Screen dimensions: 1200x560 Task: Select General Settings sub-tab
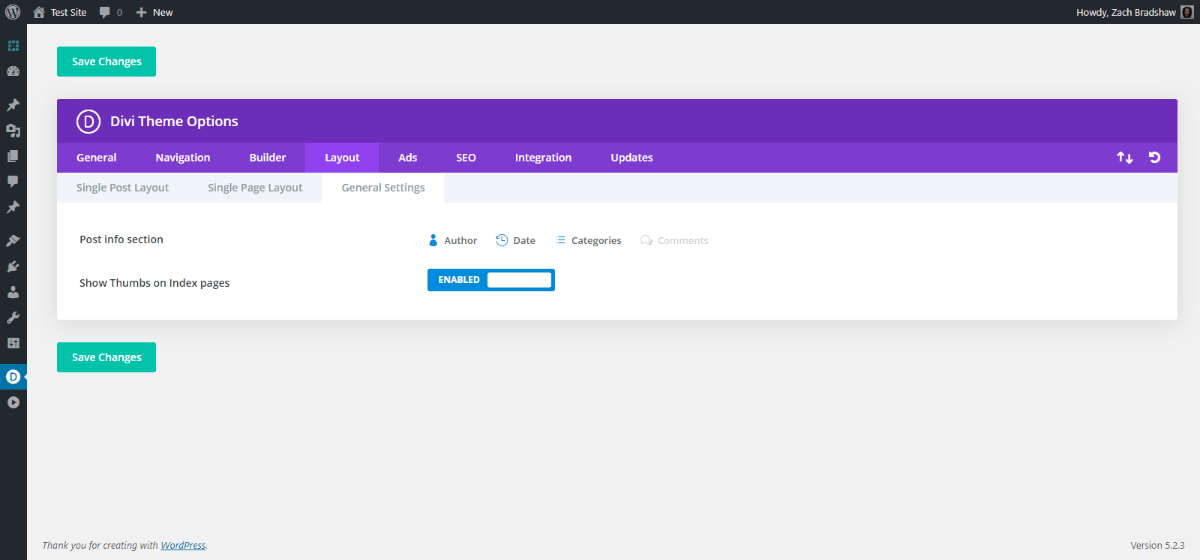[383, 188]
